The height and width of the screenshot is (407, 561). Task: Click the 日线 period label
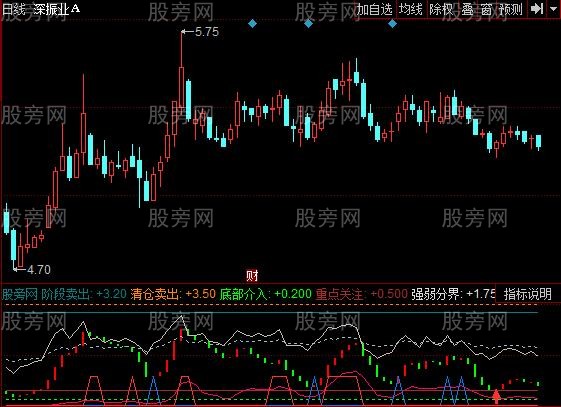click(14, 9)
